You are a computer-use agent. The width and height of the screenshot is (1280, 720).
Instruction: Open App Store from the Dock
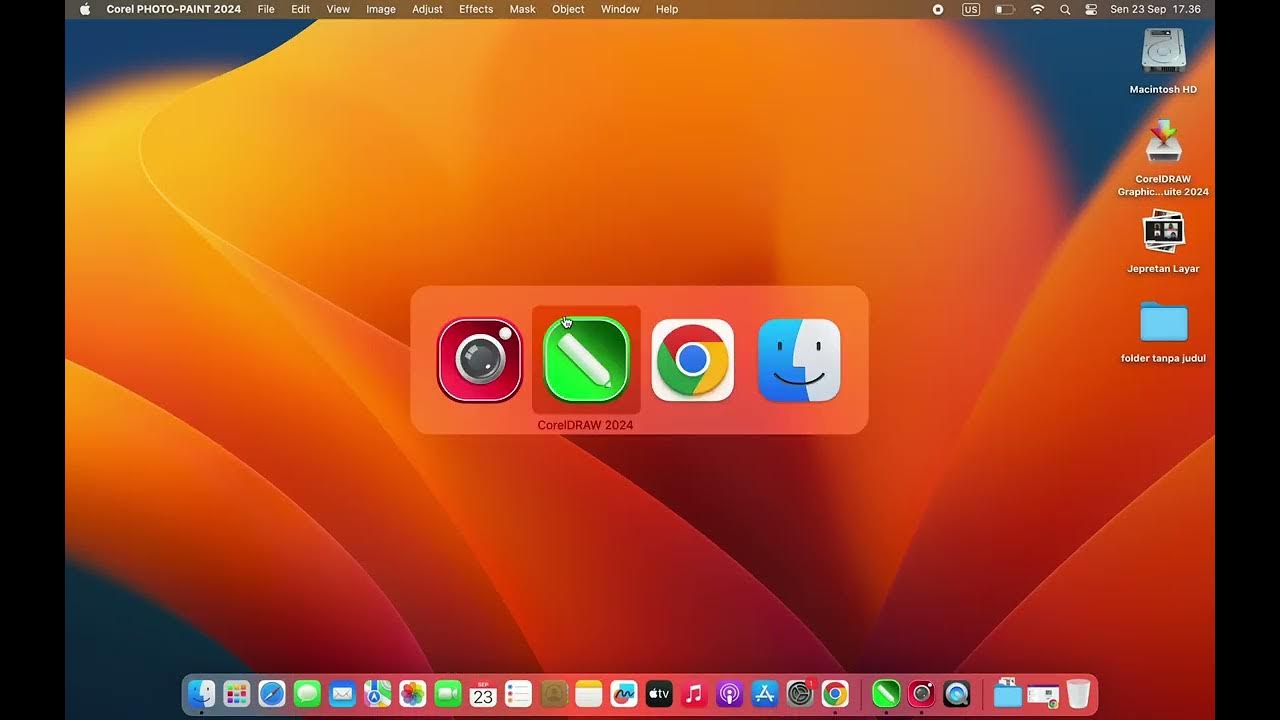pos(765,693)
